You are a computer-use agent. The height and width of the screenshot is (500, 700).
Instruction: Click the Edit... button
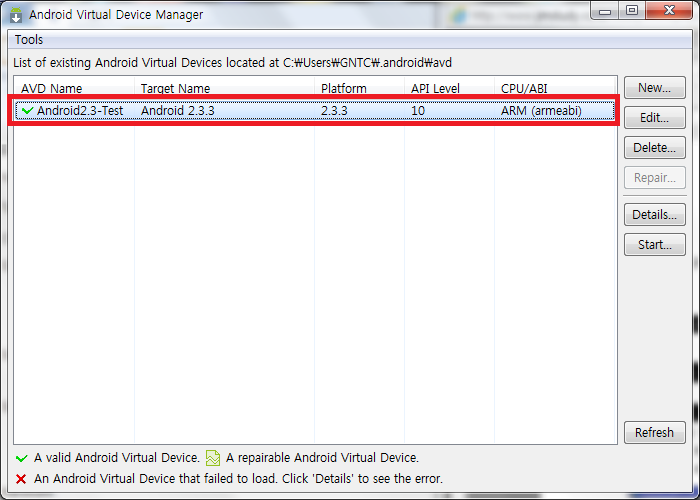(654, 117)
